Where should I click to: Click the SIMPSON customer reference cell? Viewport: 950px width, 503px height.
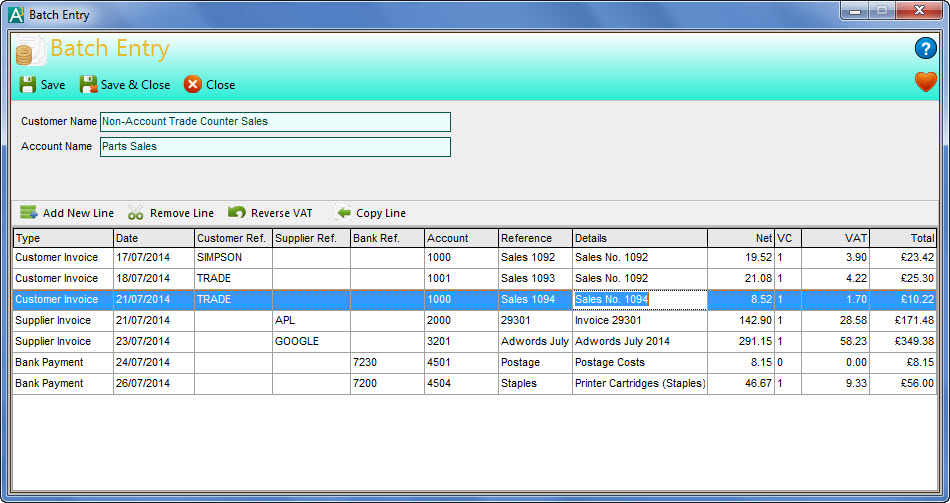[x=232, y=257]
